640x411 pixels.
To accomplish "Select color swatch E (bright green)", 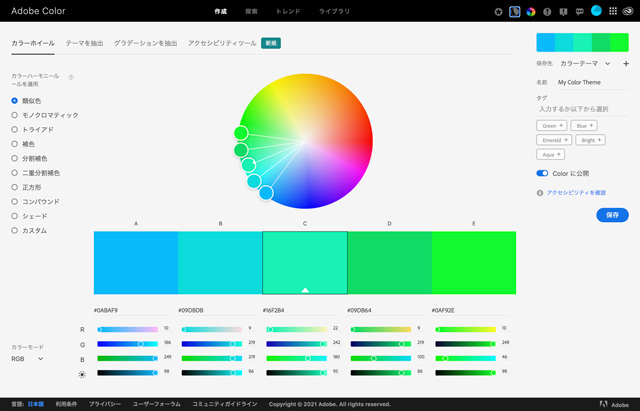I will pyautogui.click(x=474, y=263).
